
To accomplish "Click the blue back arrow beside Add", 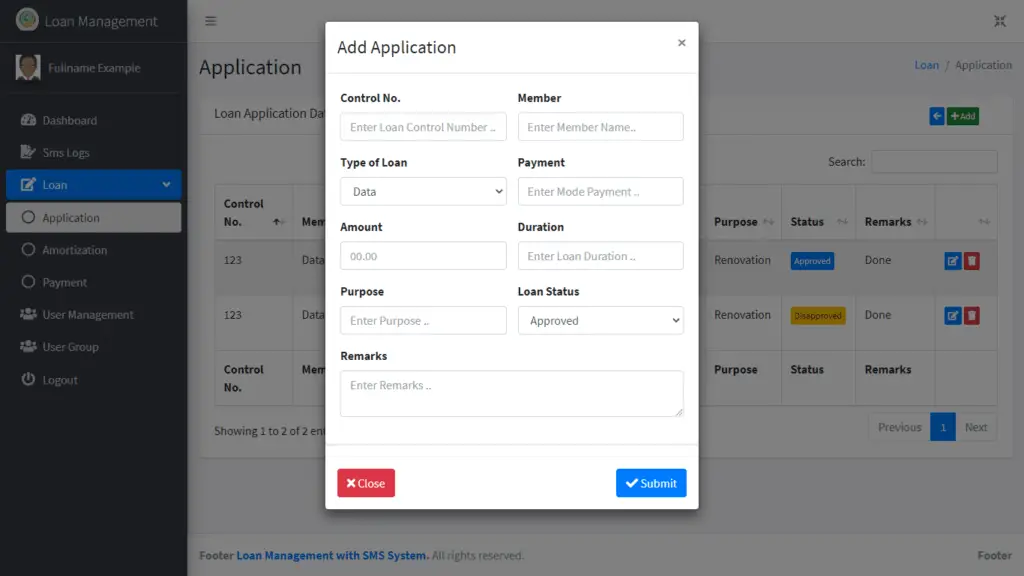I will click(936, 116).
